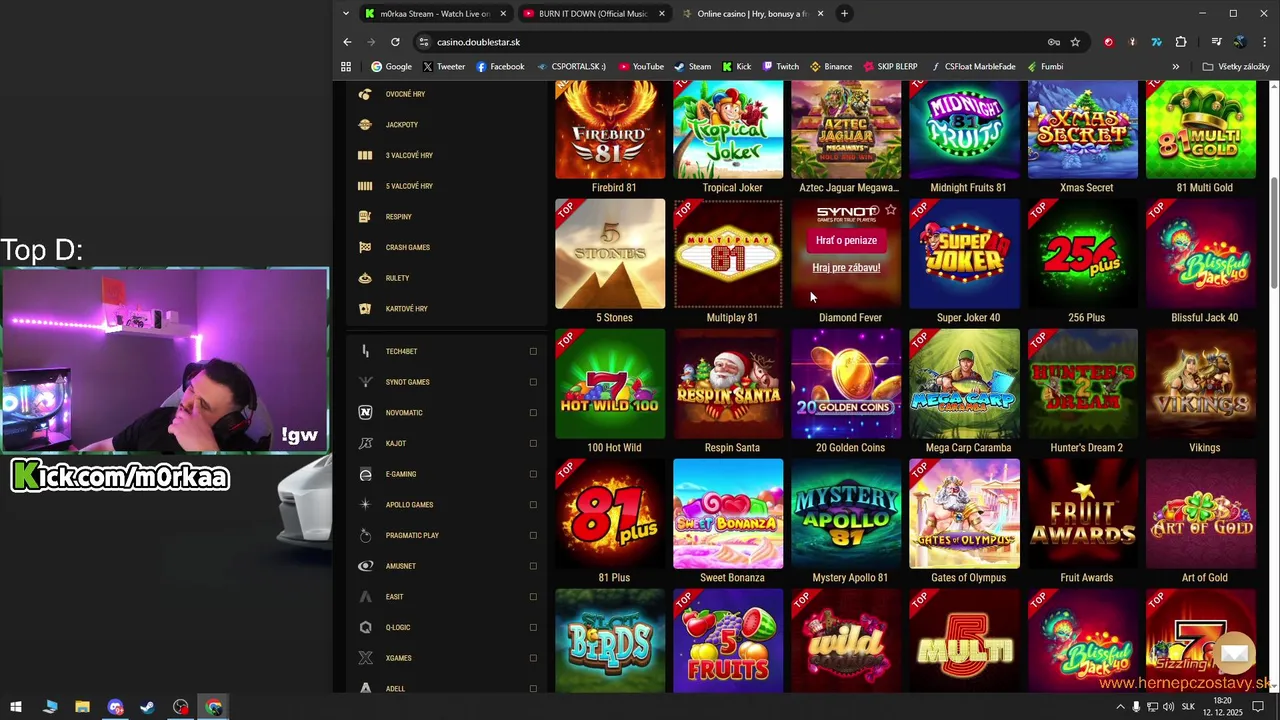Click the Hraj pre zábavu link

846,268
